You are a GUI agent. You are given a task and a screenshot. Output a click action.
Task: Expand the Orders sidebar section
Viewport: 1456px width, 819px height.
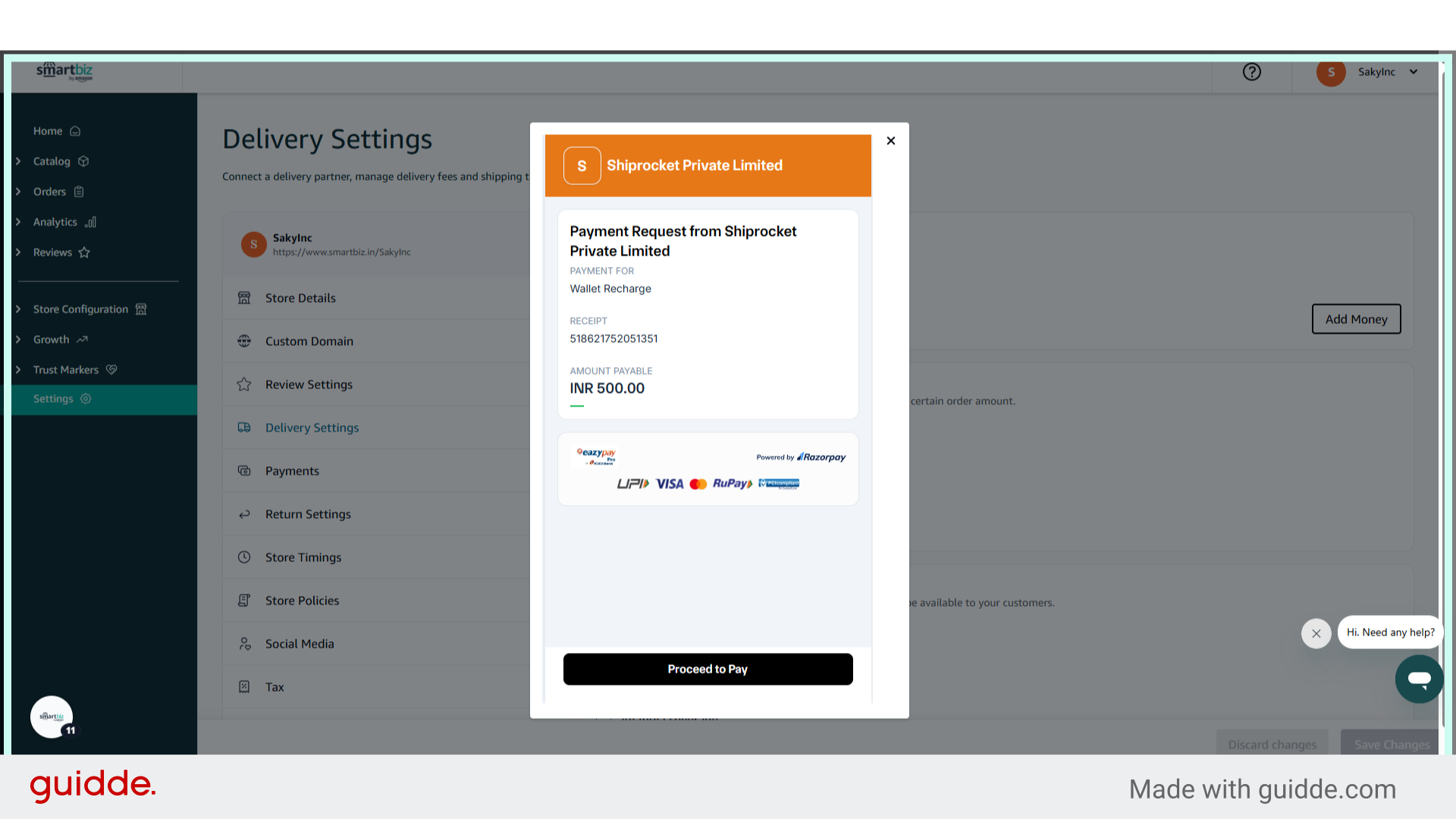tap(18, 191)
